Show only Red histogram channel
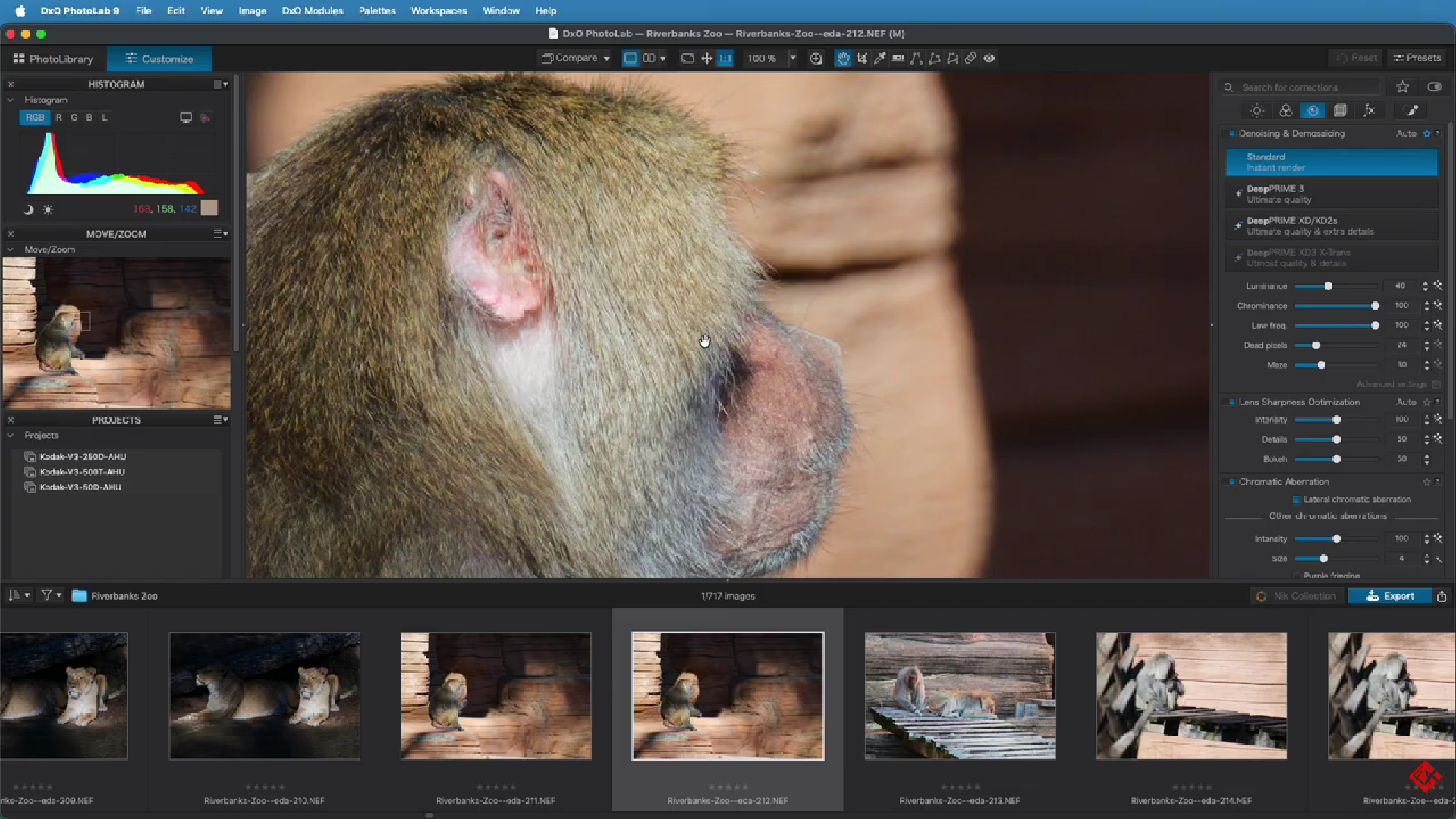Screen dimensions: 1456x819 (x=58, y=118)
